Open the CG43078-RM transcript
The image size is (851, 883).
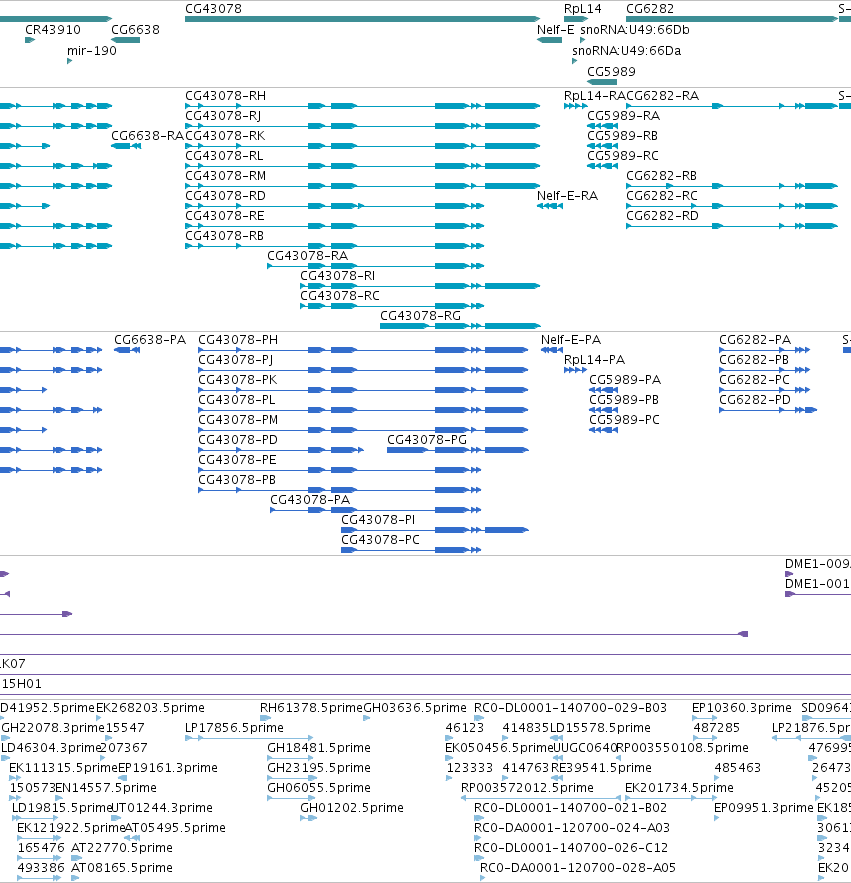click(x=226, y=176)
